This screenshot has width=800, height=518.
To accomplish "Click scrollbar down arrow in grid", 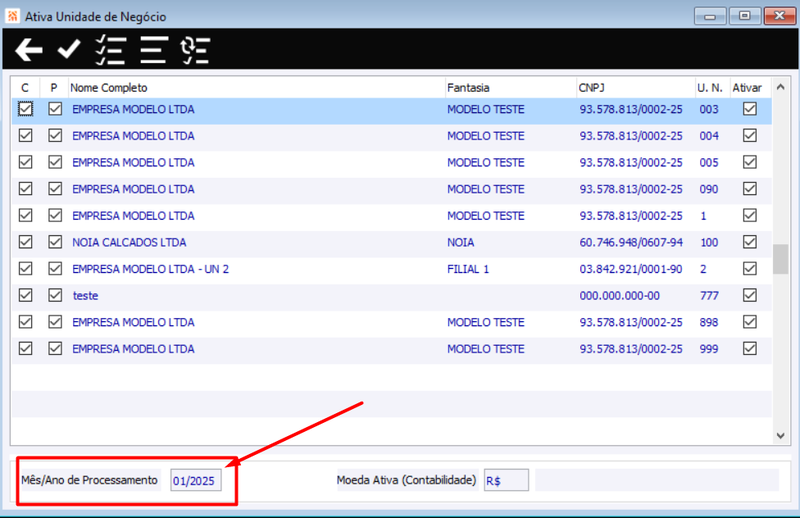I will (781, 435).
